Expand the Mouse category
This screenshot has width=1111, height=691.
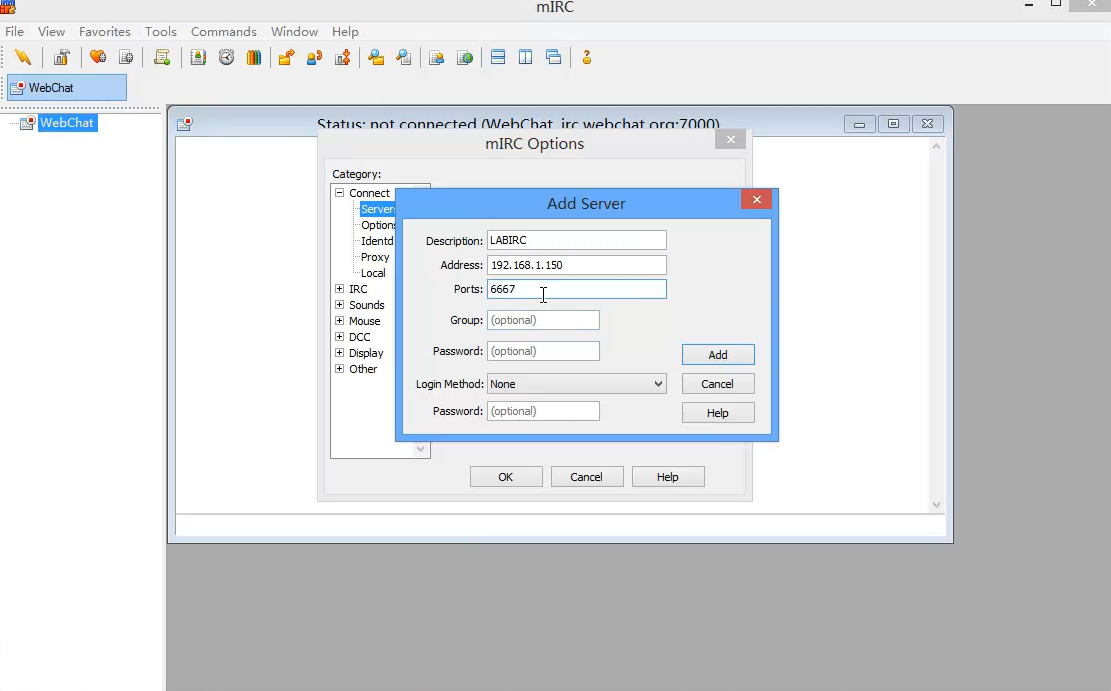[x=339, y=320]
